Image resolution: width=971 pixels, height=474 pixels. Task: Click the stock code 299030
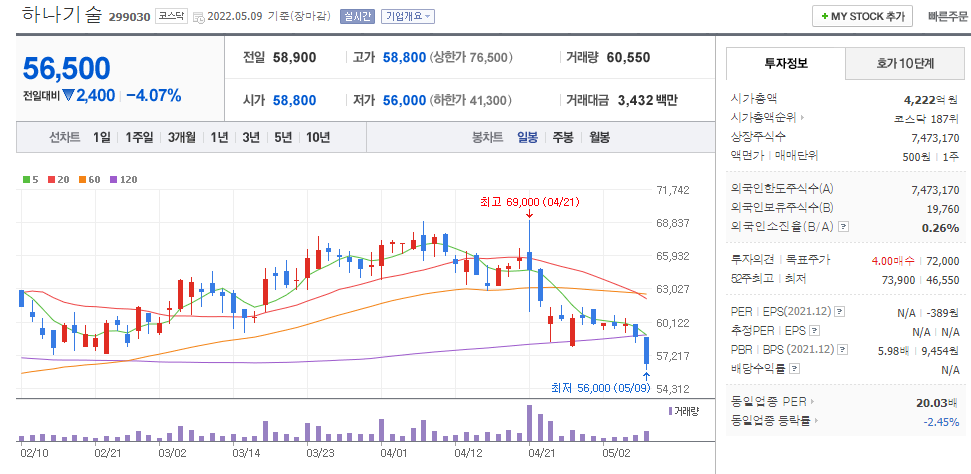point(129,17)
